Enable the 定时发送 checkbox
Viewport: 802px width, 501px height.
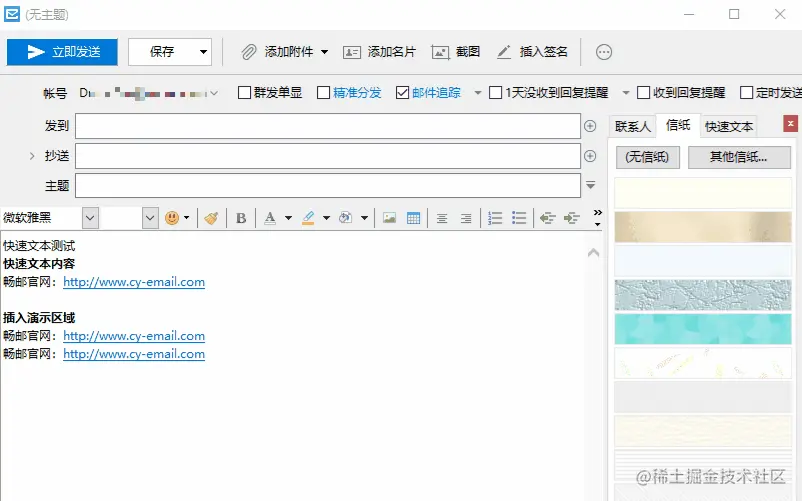coord(747,93)
